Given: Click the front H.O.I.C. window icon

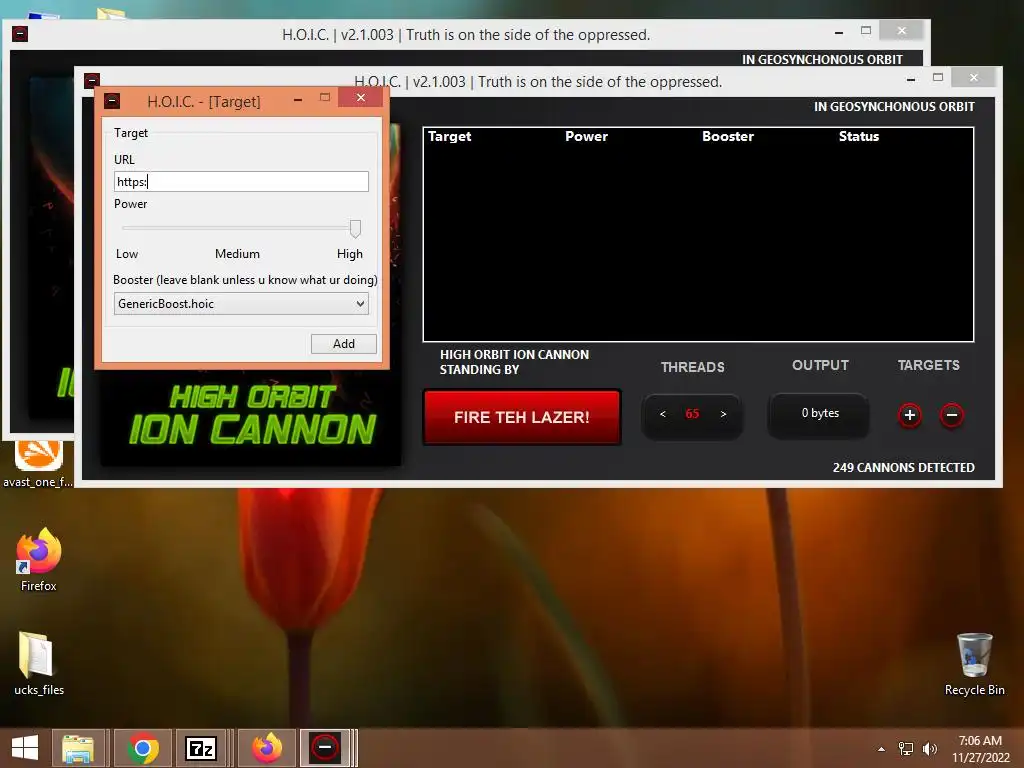Looking at the screenshot, I should click(92, 81).
